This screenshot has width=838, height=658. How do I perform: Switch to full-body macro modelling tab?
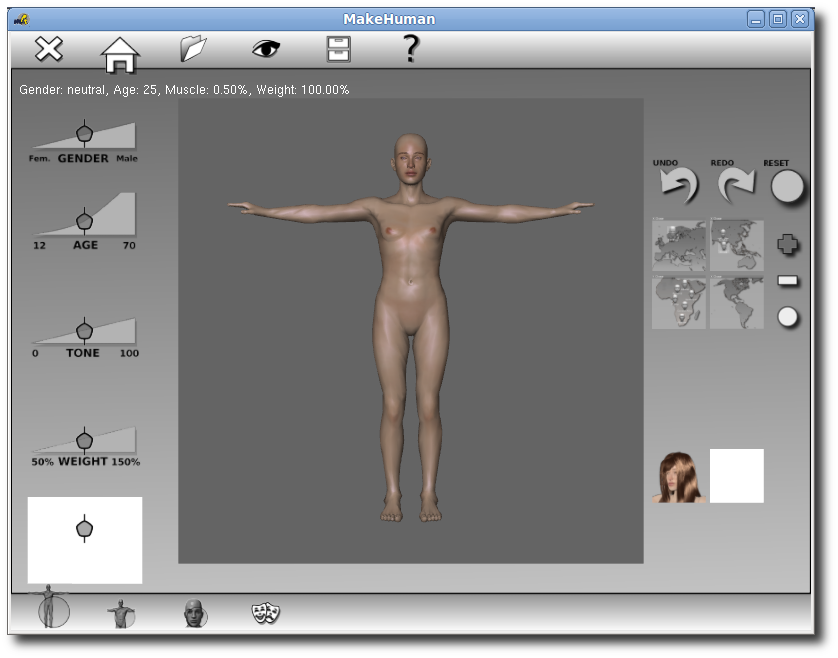51,608
